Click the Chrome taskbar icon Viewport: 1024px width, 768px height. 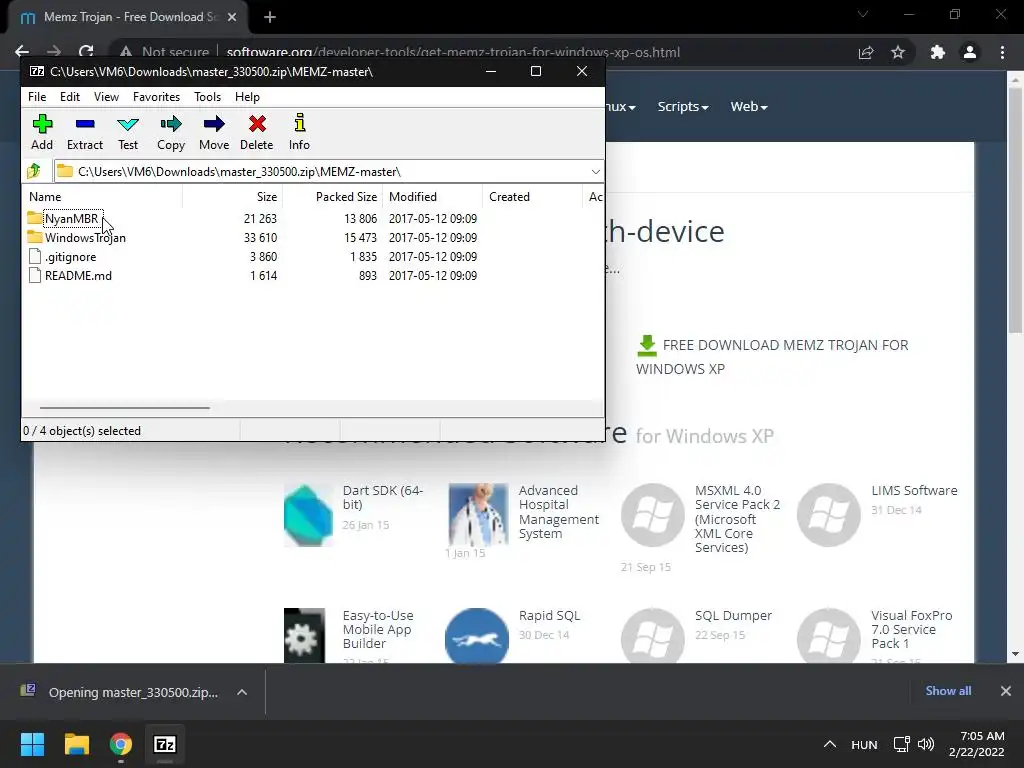click(x=121, y=744)
